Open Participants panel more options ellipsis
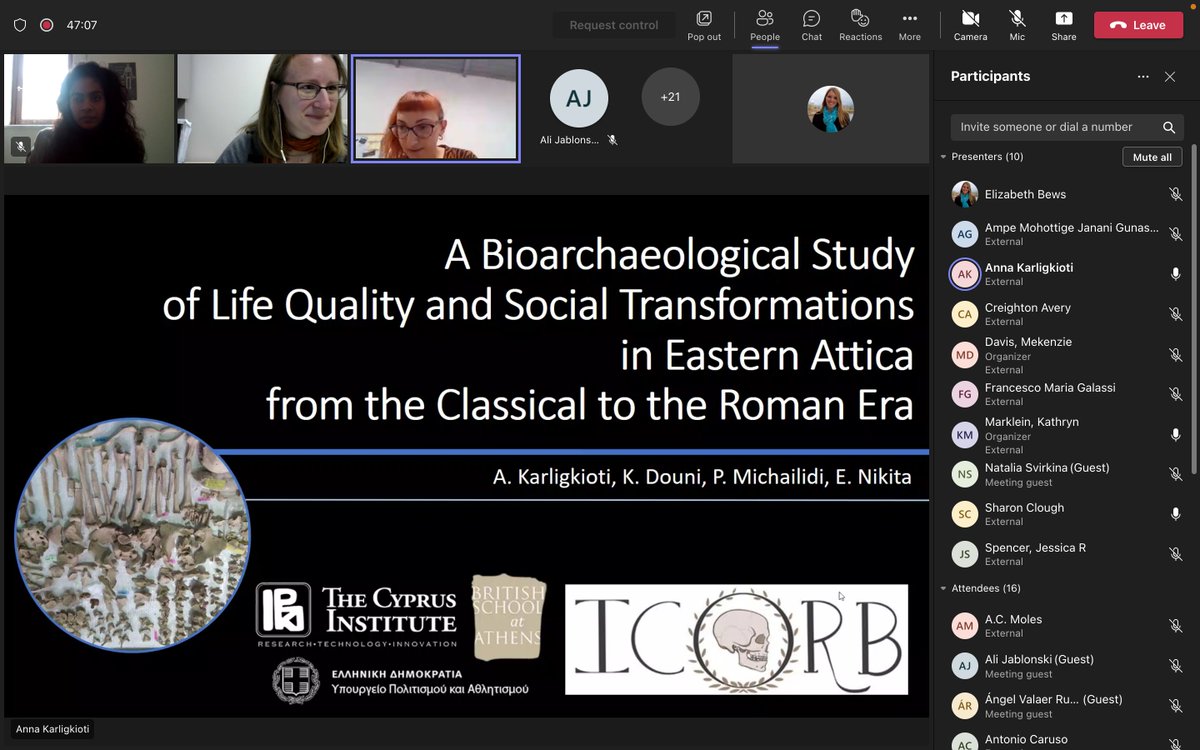1200x750 pixels. (1143, 76)
